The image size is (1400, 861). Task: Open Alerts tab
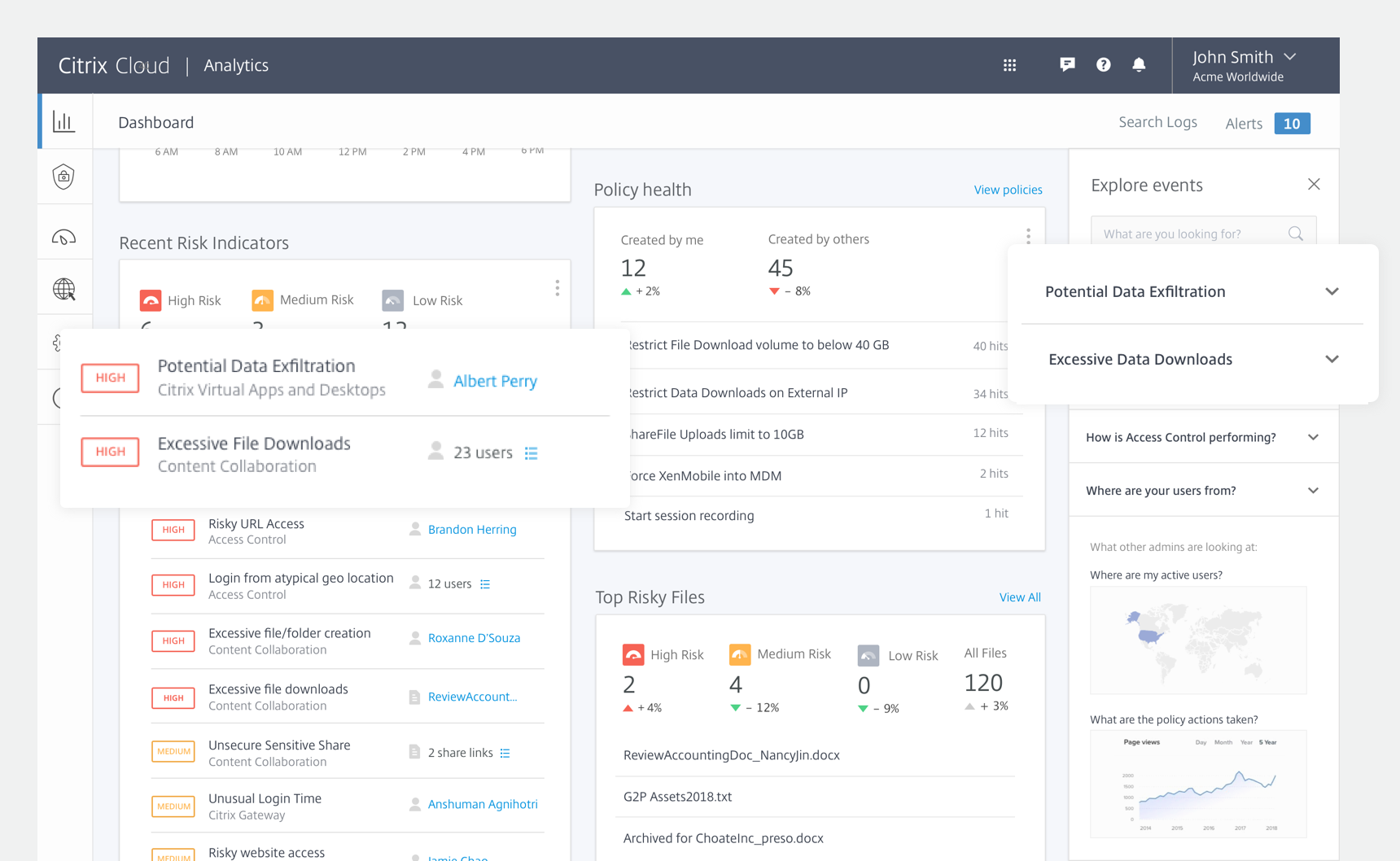tap(1244, 124)
